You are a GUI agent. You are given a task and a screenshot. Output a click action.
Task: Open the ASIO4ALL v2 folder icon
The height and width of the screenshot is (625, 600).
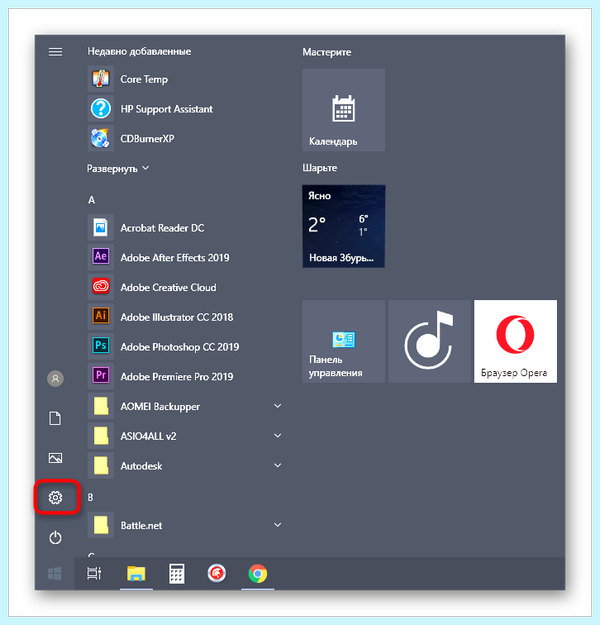coord(101,436)
